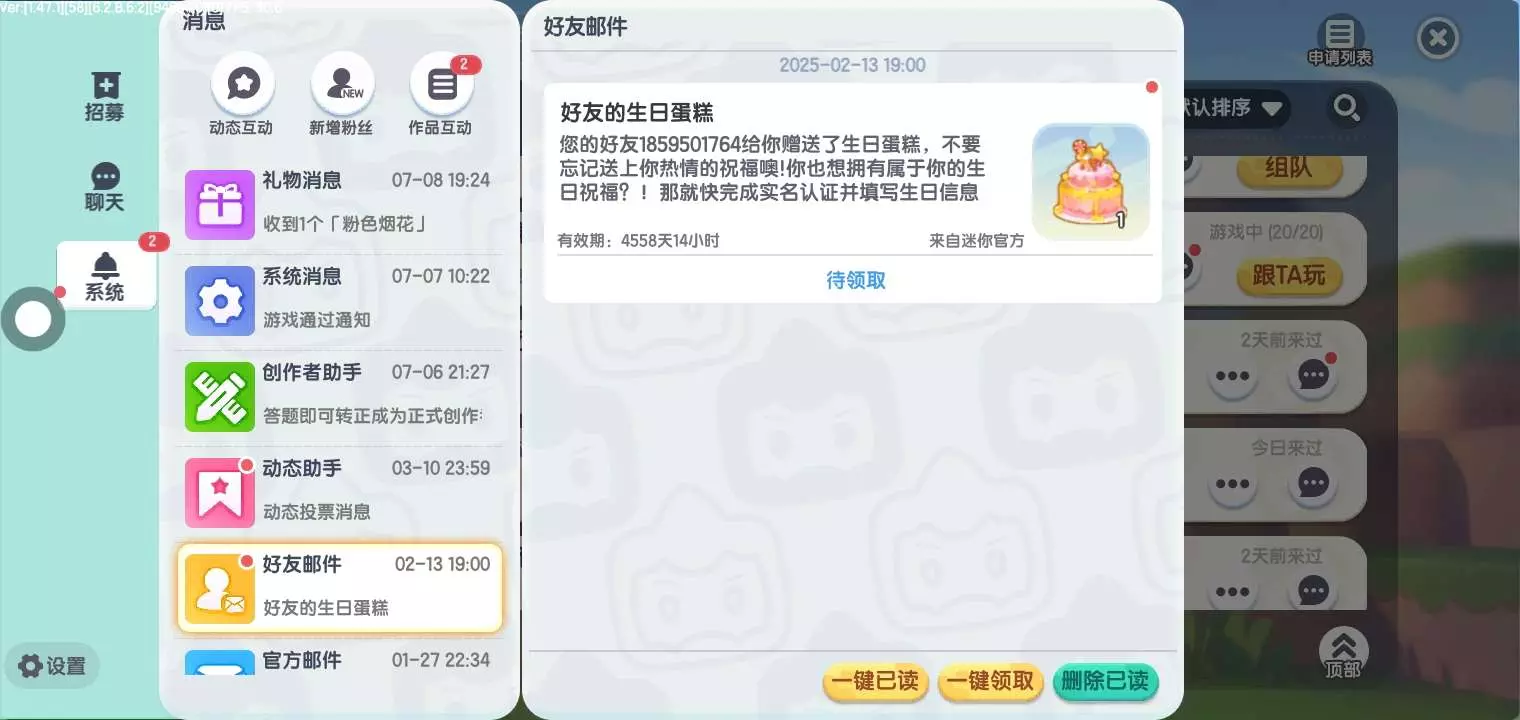Click the 待领取 claim link
Viewport: 1520px width, 720px height.
pos(855,280)
